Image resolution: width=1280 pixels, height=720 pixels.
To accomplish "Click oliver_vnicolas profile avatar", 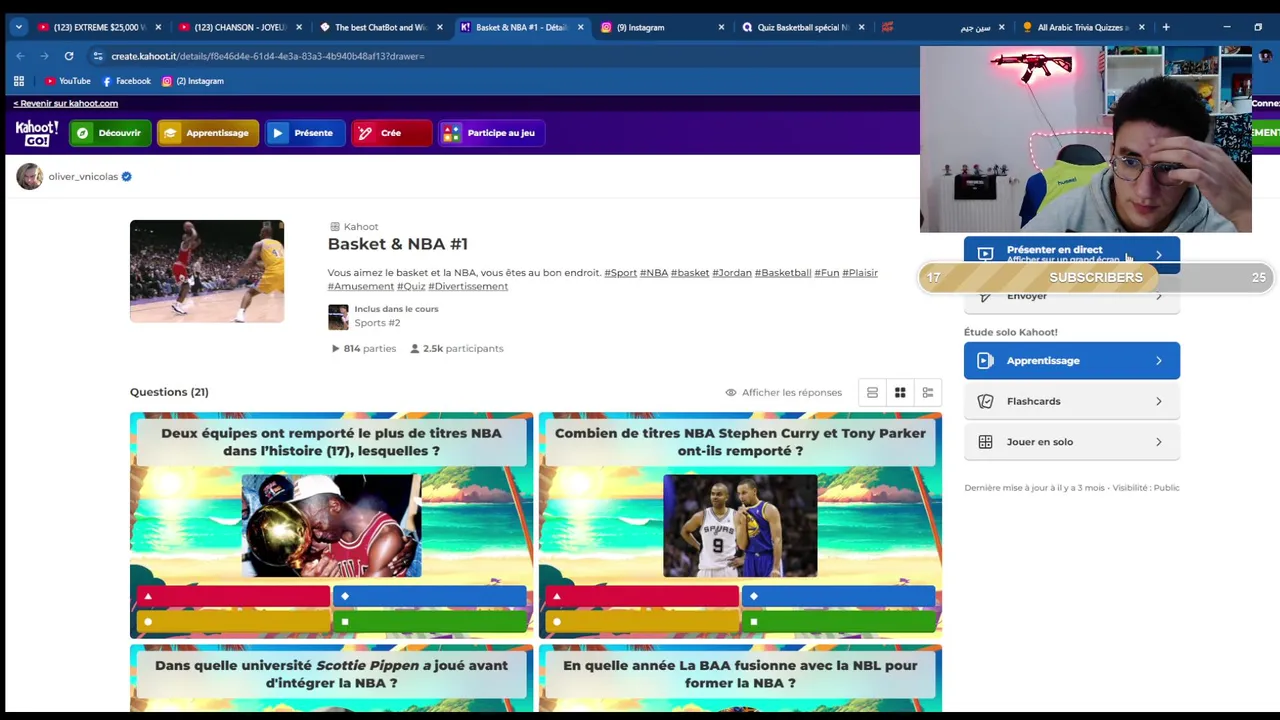I will pyautogui.click(x=30, y=177).
